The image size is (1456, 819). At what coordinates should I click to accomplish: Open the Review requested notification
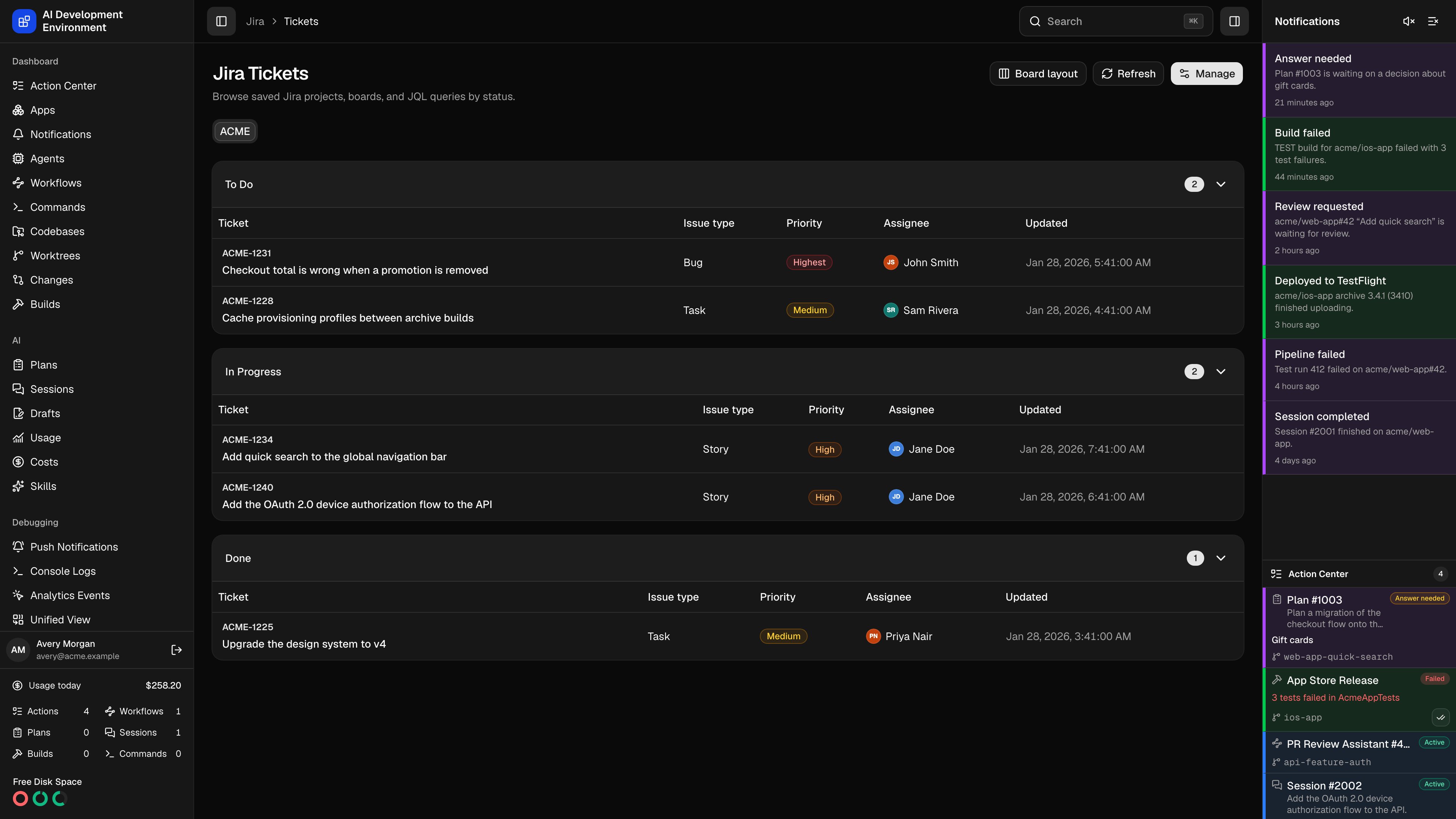1359,228
